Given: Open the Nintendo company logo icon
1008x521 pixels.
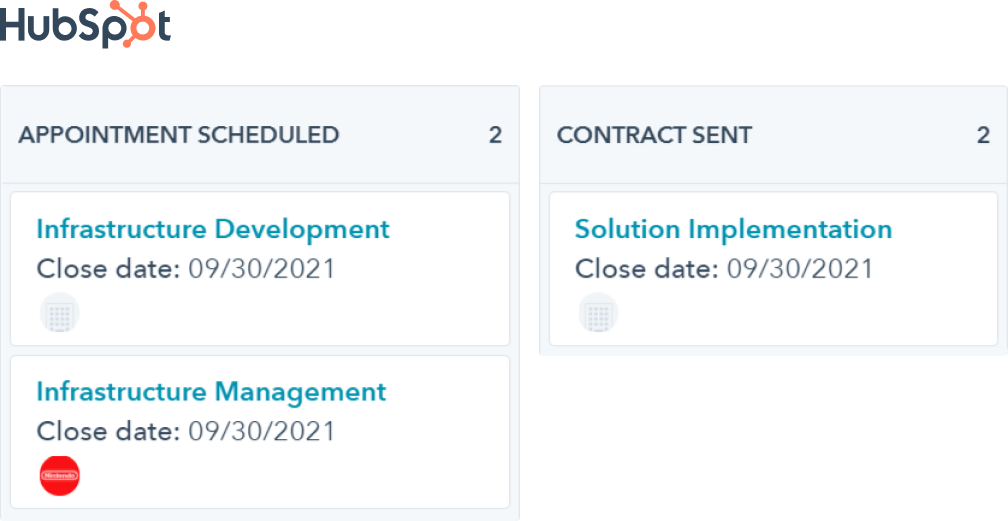Looking at the screenshot, I should 60,476.
